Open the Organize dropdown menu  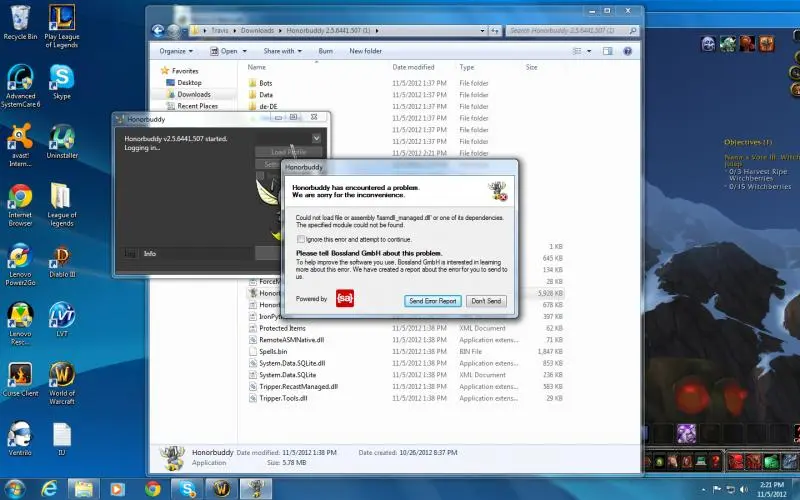[x=176, y=51]
